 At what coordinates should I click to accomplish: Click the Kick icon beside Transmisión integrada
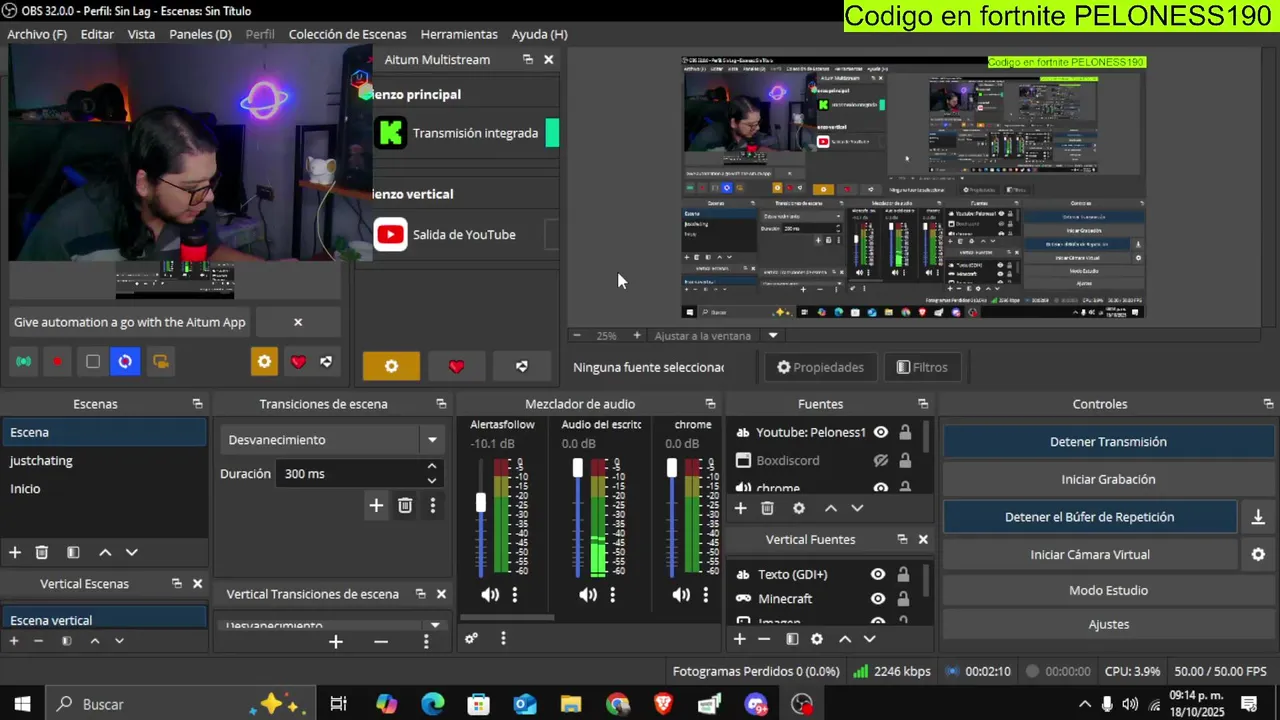tap(391, 133)
